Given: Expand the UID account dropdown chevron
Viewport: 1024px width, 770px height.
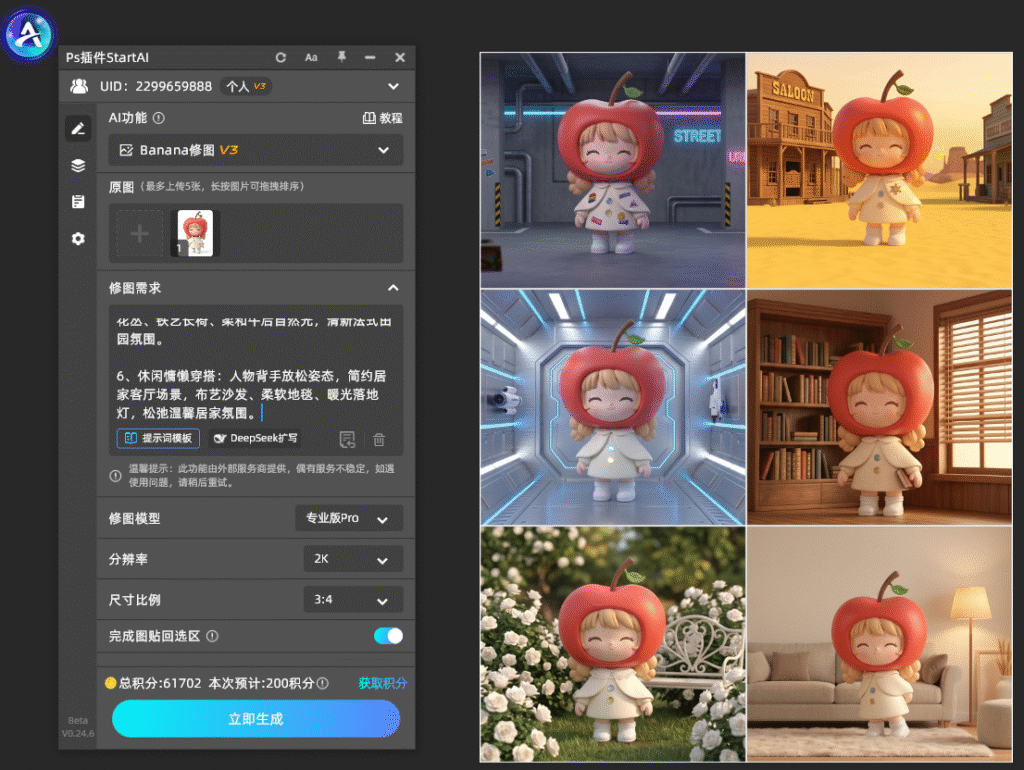Looking at the screenshot, I should coord(393,86).
